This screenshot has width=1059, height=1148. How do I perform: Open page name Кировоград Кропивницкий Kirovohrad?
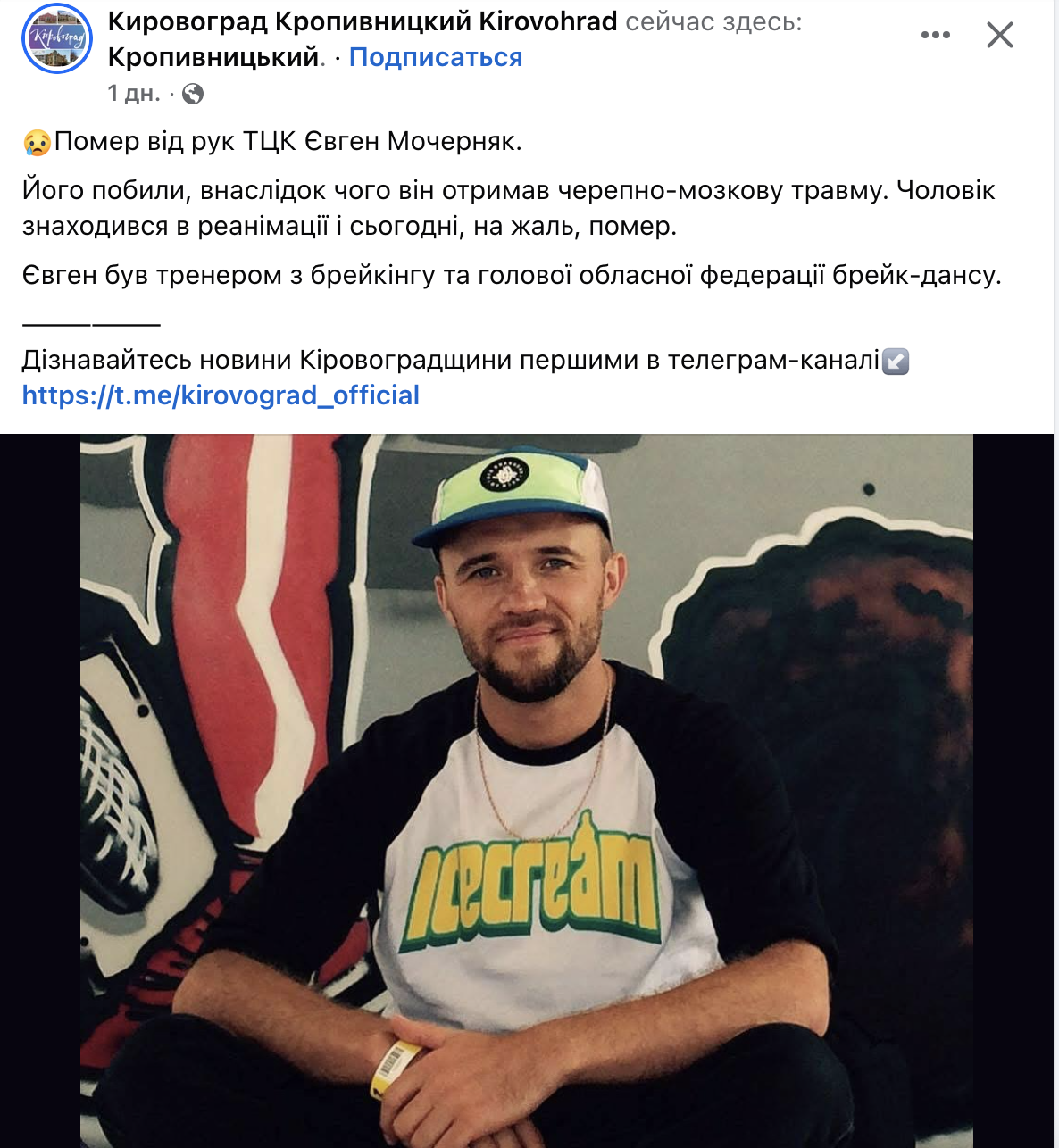[x=363, y=21]
